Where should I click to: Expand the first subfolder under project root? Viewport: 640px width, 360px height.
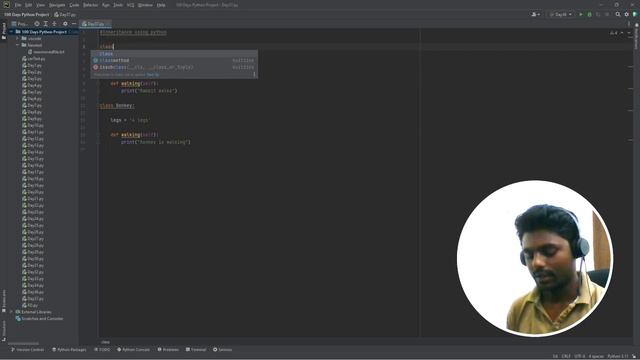coord(18,38)
